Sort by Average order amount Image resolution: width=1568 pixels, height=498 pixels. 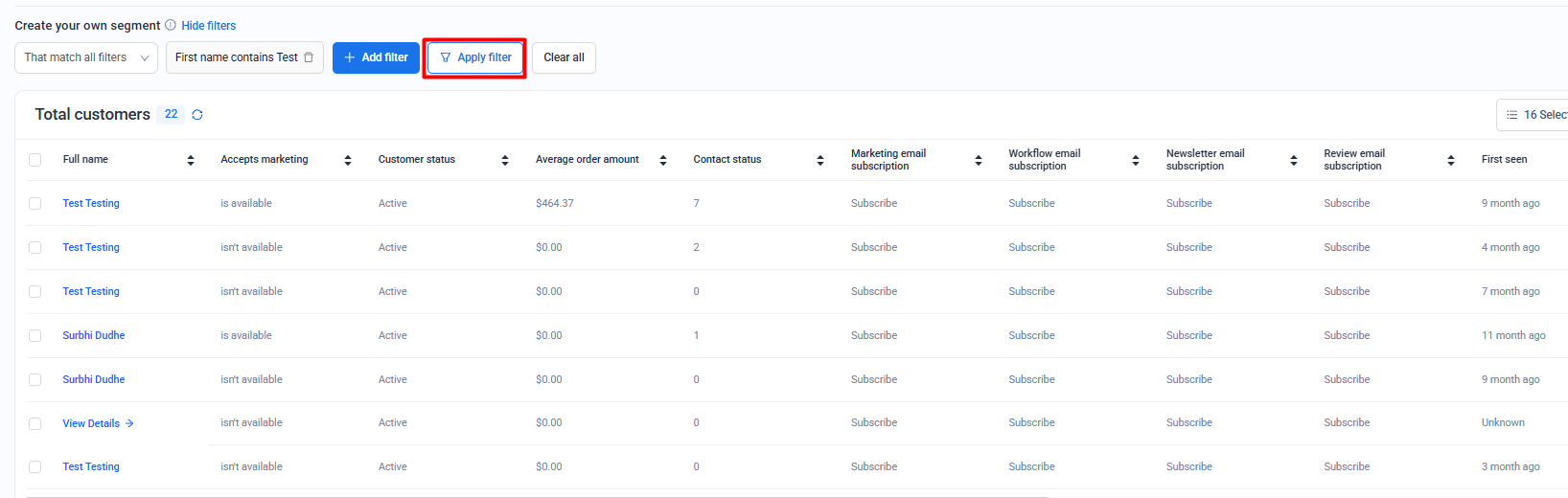point(663,160)
